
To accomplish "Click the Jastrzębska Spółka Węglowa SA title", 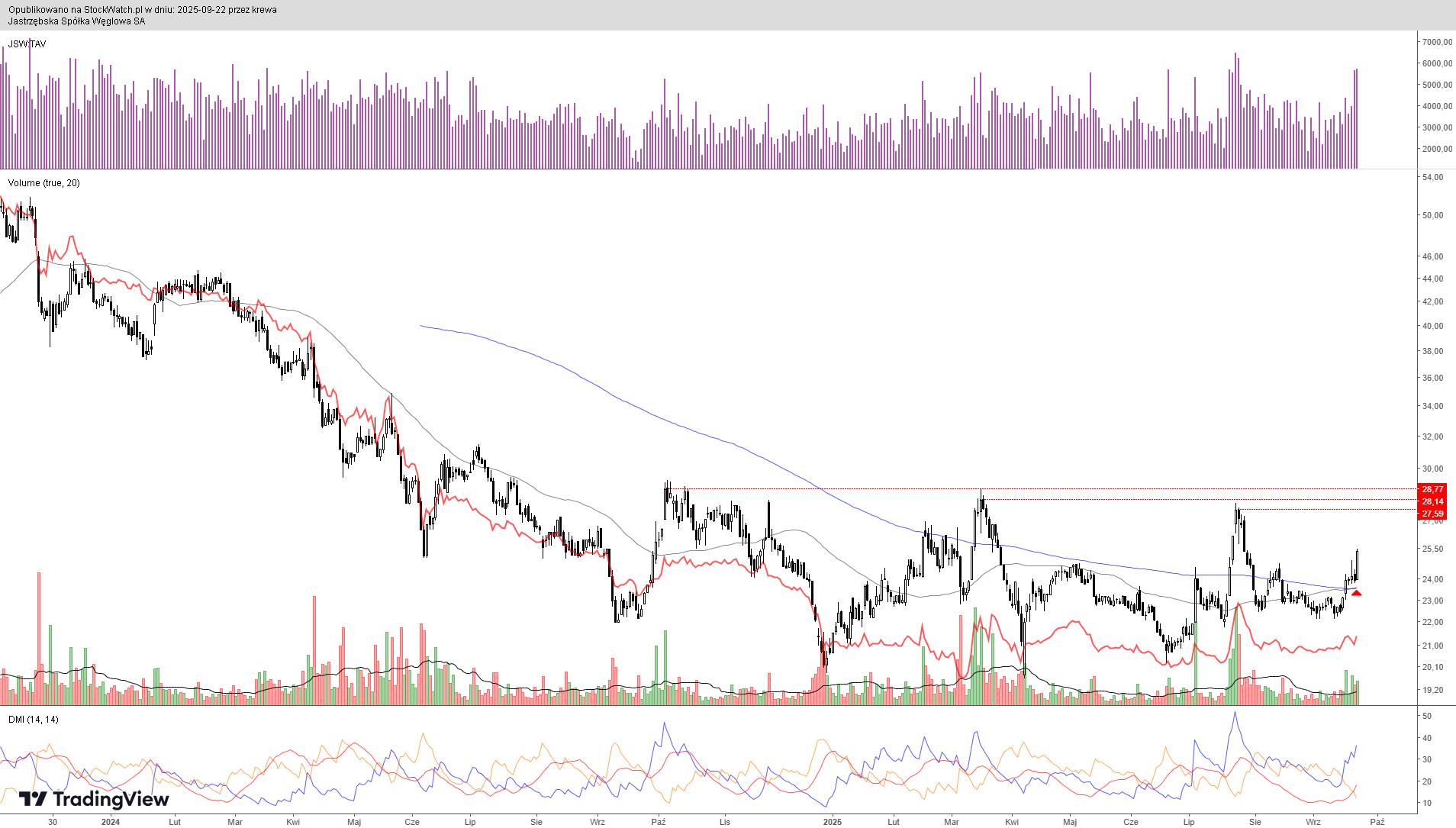I will coord(76,21).
